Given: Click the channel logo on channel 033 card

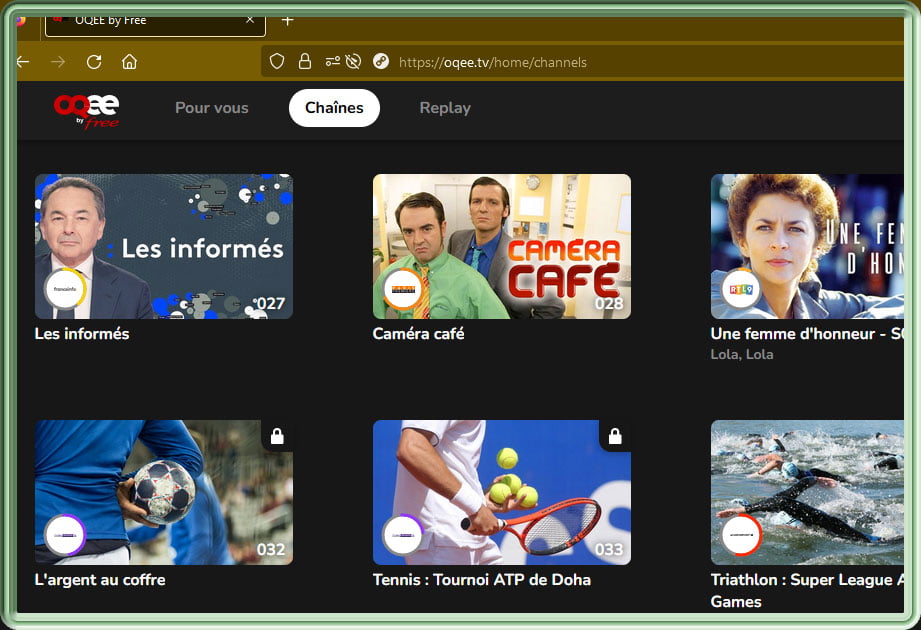Looking at the screenshot, I should 403,535.
